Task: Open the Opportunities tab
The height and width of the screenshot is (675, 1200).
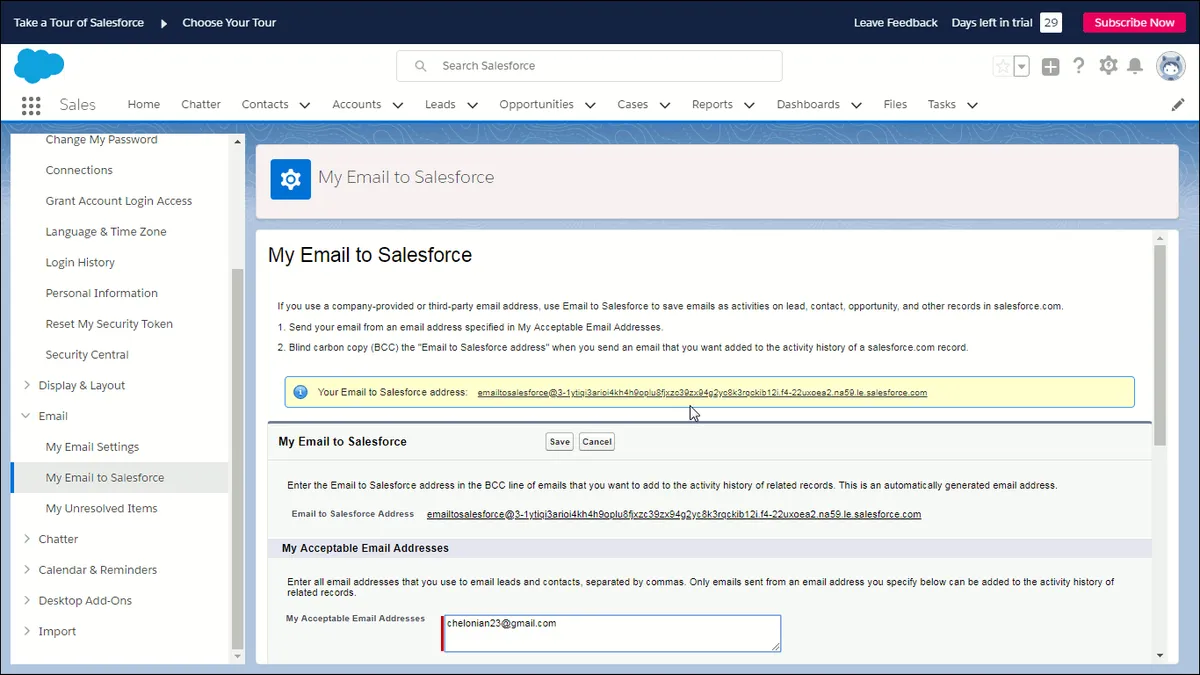Action: (536, 104)
